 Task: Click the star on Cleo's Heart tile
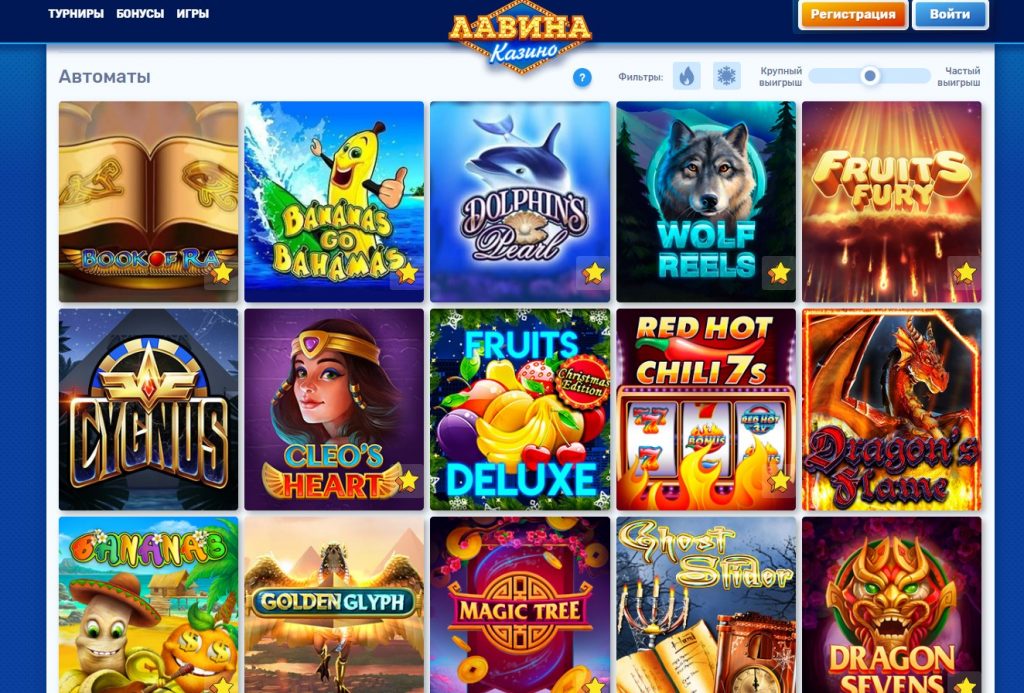(407, 481)
